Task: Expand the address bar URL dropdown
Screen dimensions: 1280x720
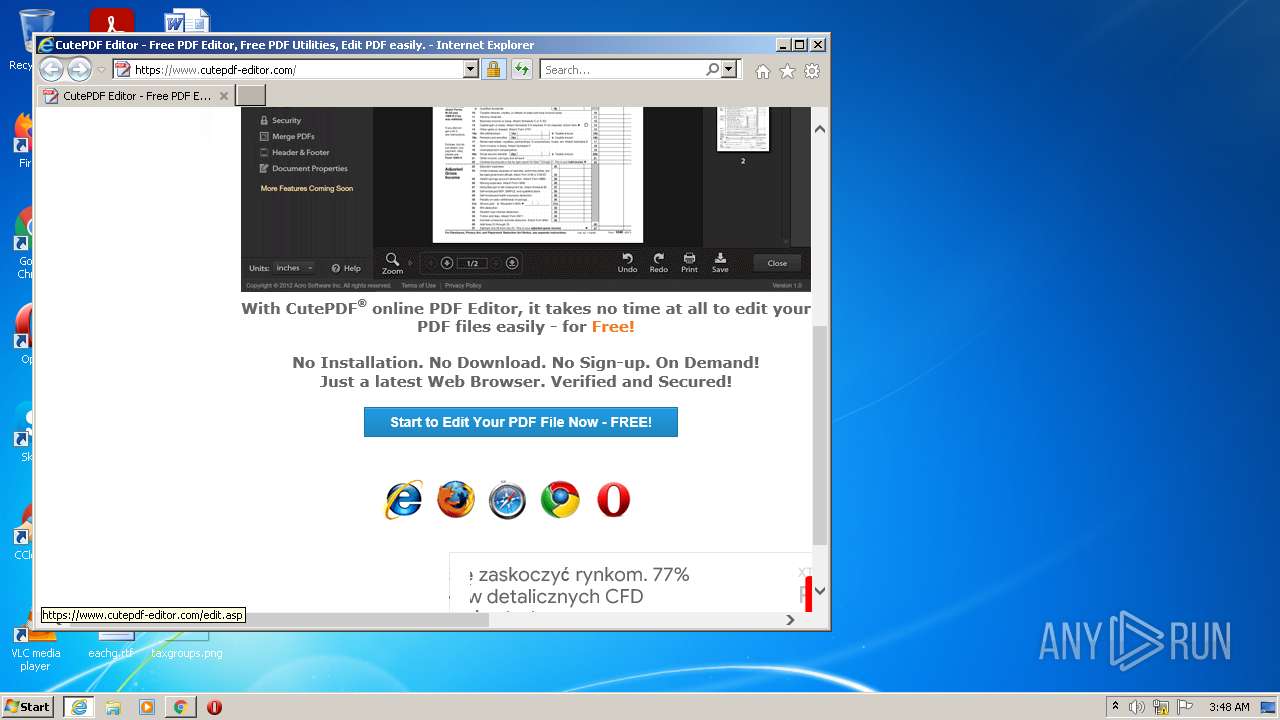Action: [x=470, y=70]
